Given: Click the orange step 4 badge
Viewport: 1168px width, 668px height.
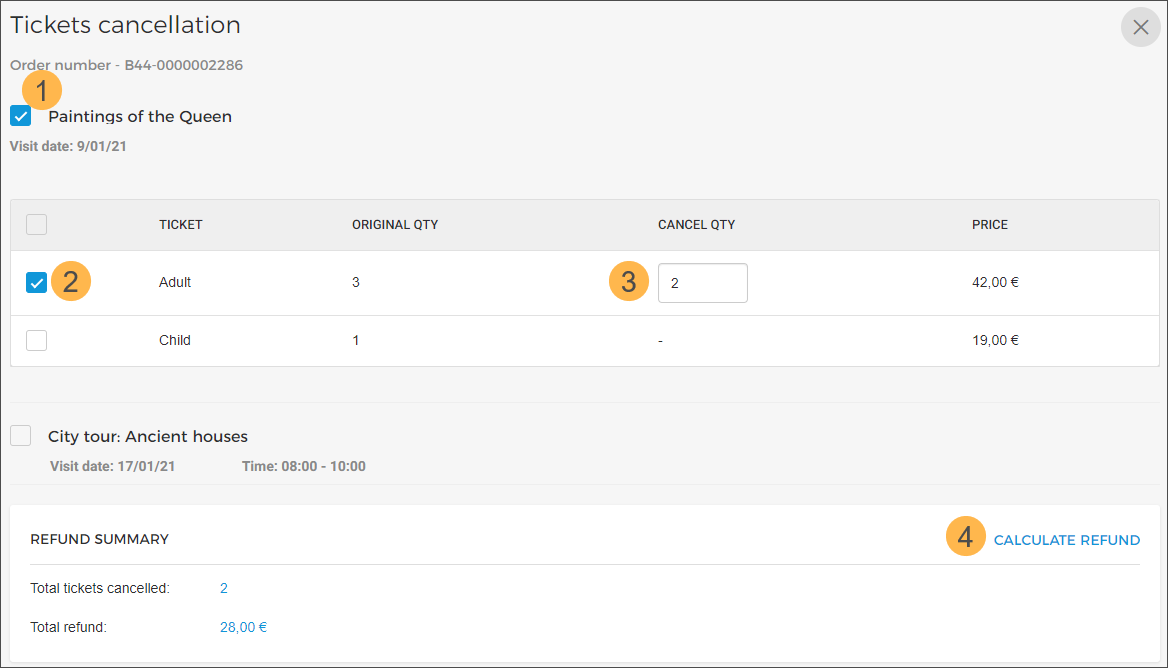Looking at the screenshot, I should [x=965, y=539].
